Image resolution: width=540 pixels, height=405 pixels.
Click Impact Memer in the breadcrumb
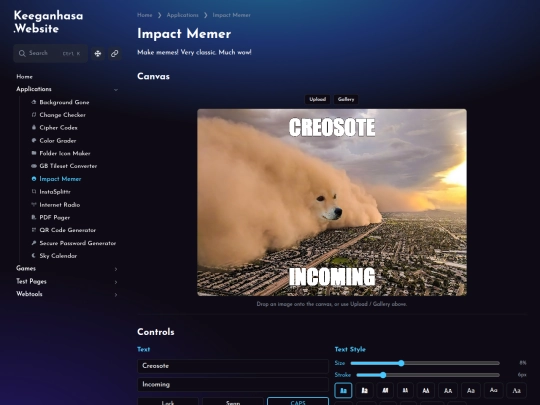pos(231,15)
